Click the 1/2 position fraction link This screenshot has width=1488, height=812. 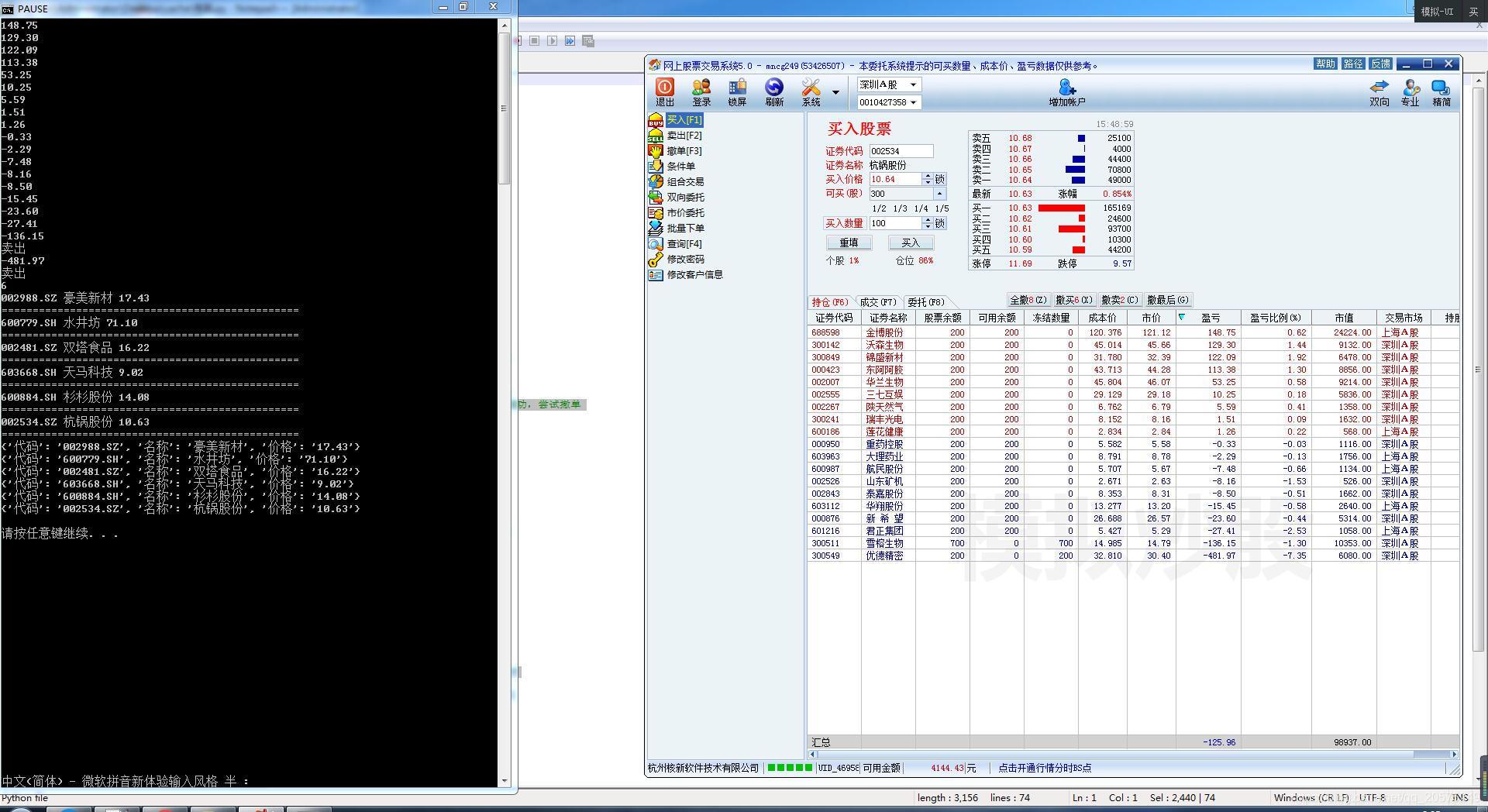pos(879,208)
